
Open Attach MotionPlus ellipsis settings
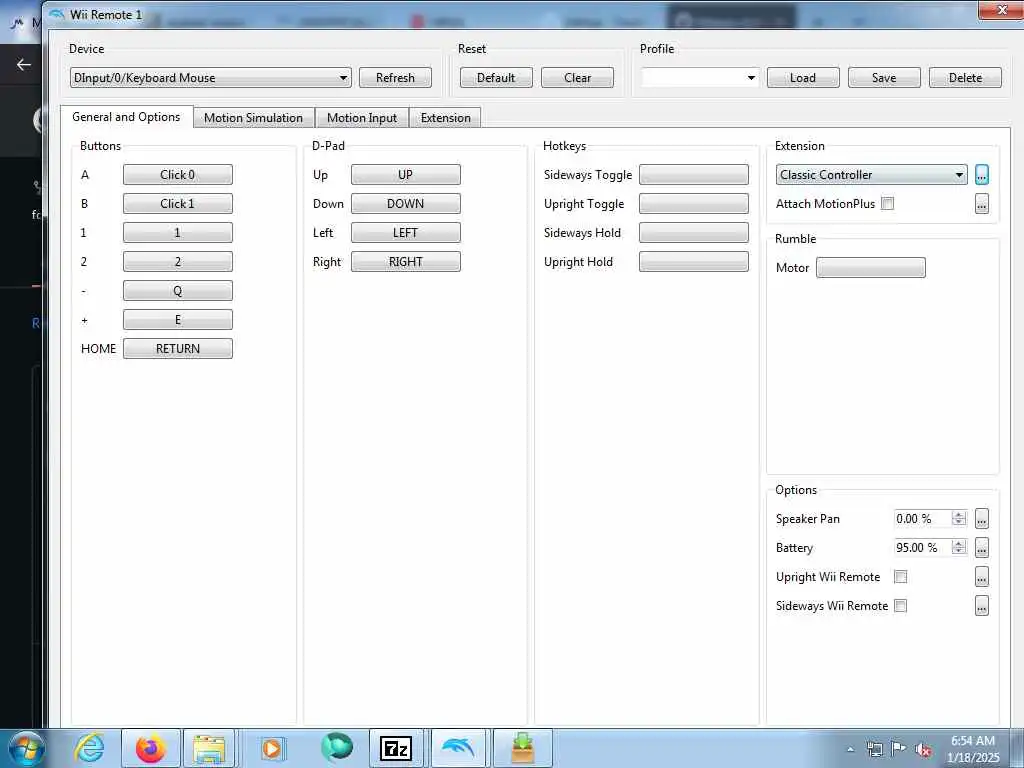pyautogui.click(x=982, y=204)
